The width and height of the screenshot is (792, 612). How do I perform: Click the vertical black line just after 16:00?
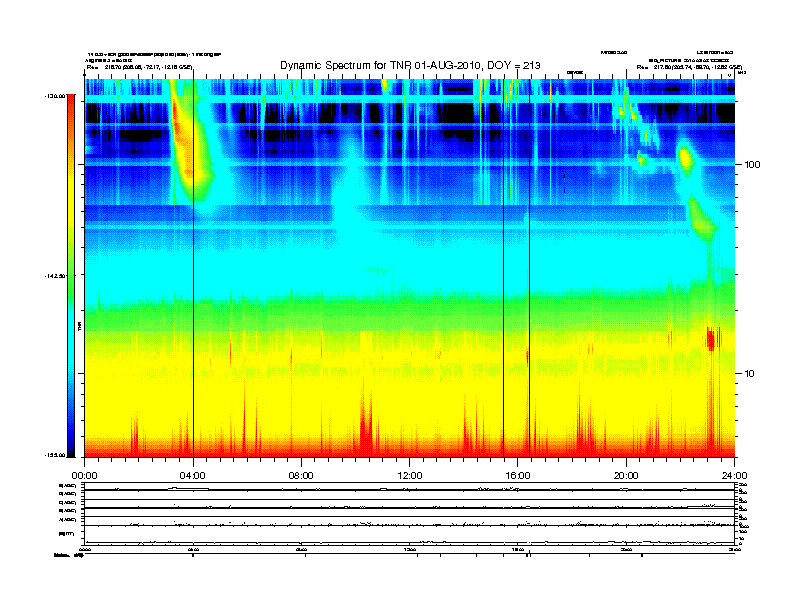point(529,268)
